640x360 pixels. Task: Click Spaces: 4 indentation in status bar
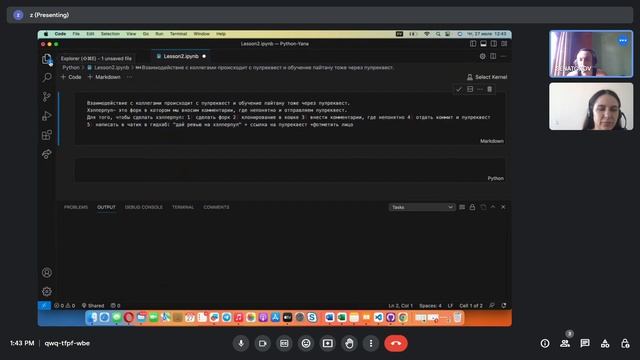point(430,305)
